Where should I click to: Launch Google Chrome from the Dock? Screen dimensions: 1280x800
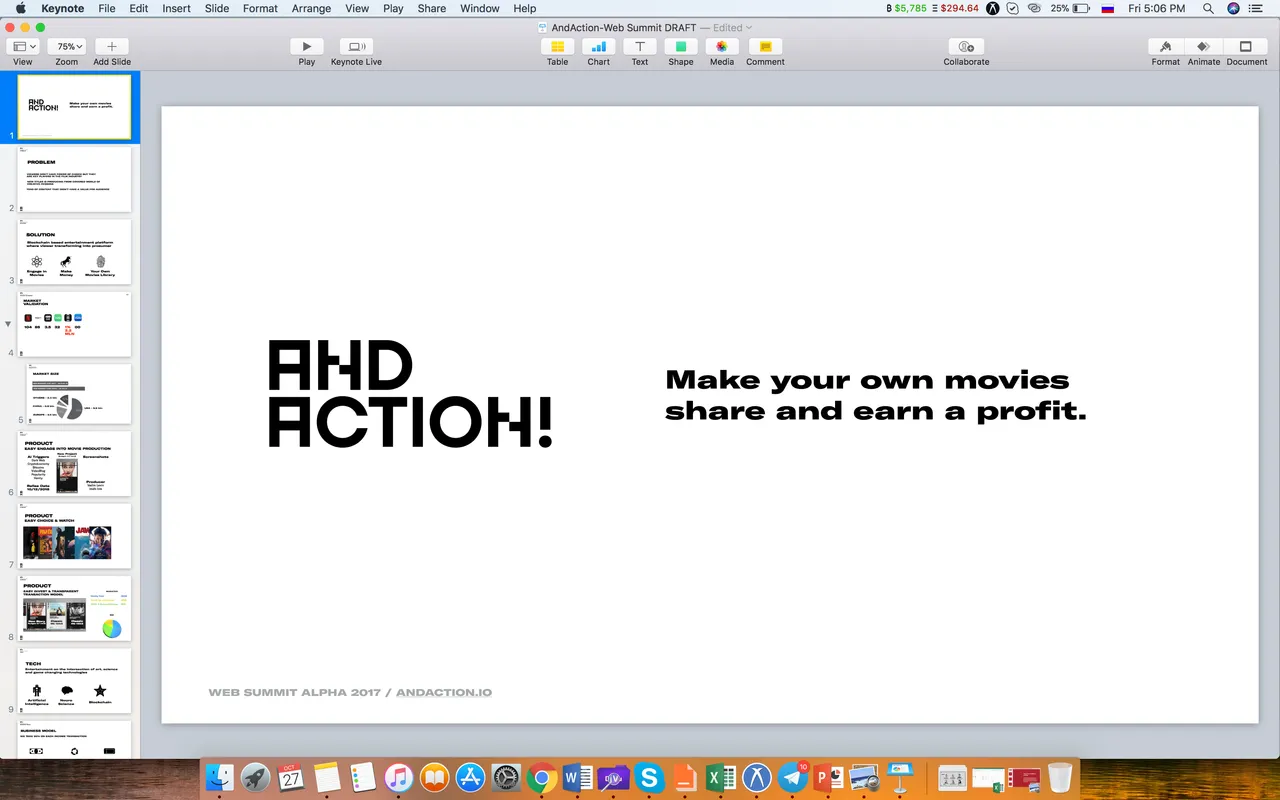point(542,777)
